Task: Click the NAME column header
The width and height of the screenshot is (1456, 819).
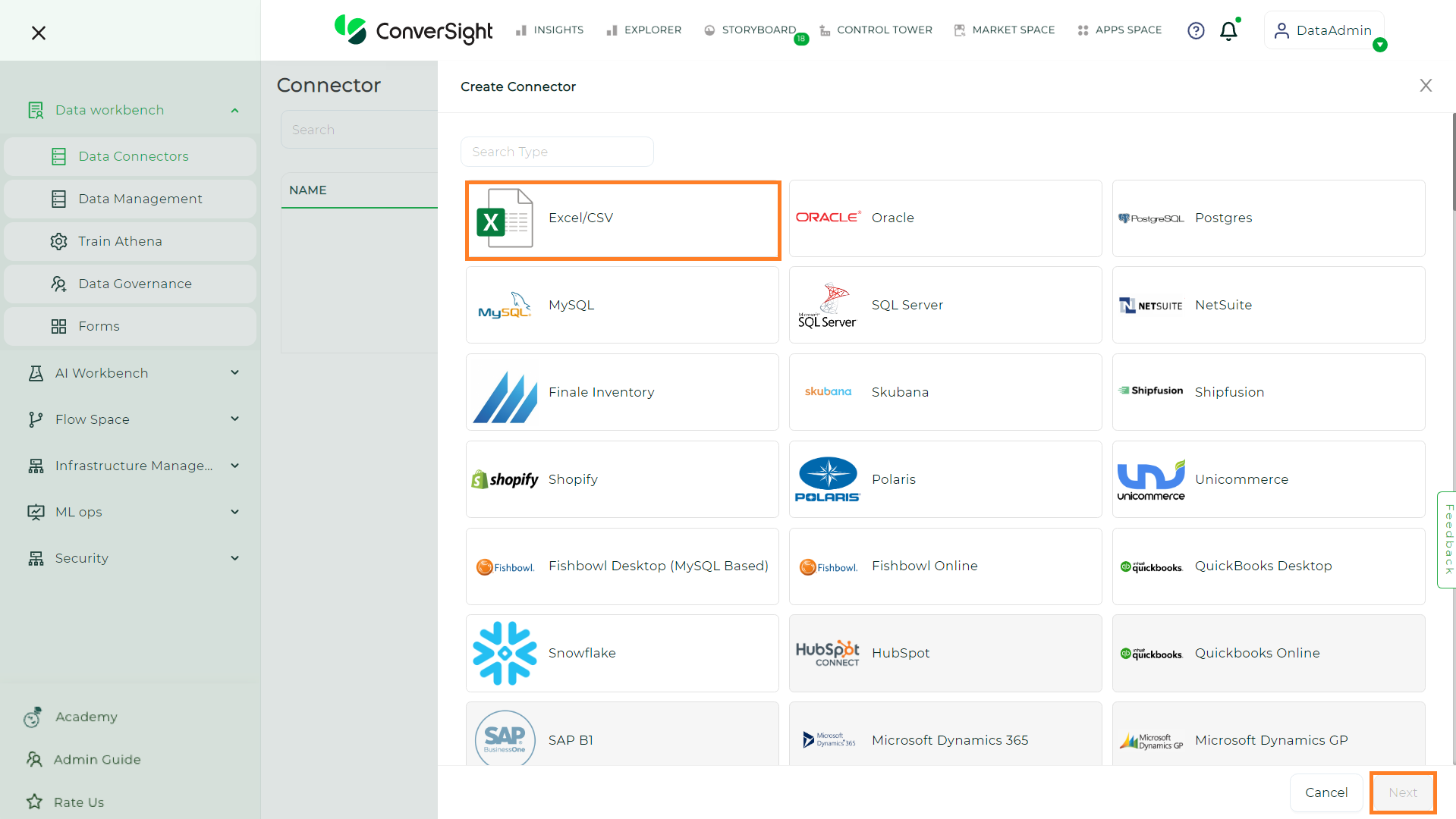Action: pyautogui.click(x=308, y=190)
